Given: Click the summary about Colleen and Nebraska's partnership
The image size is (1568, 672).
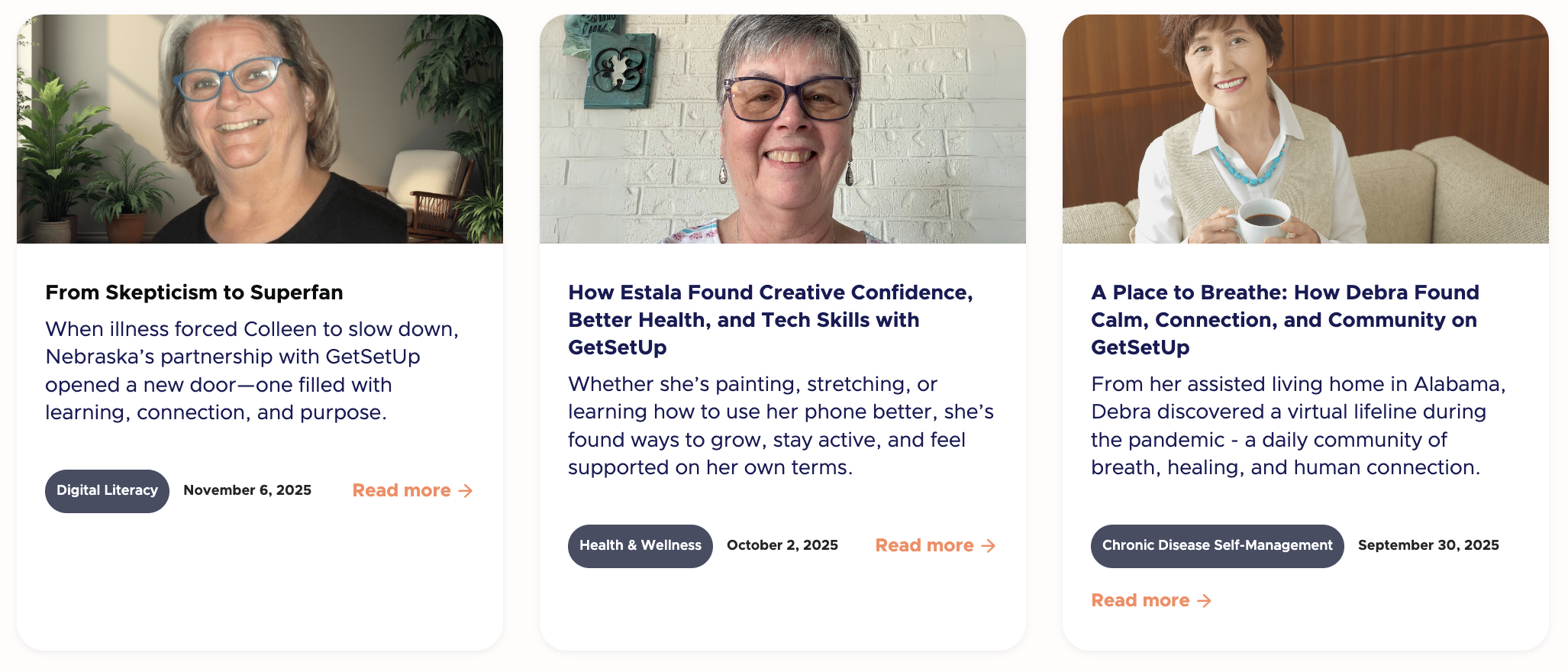Looking at the screenshot, I should point(252,370).
